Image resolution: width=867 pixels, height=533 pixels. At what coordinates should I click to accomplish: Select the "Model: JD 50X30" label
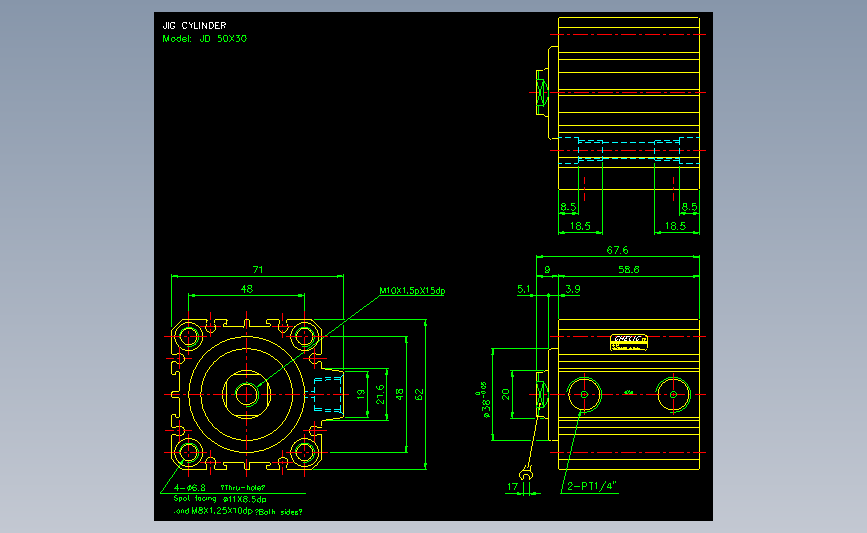[x=205, y=39]
